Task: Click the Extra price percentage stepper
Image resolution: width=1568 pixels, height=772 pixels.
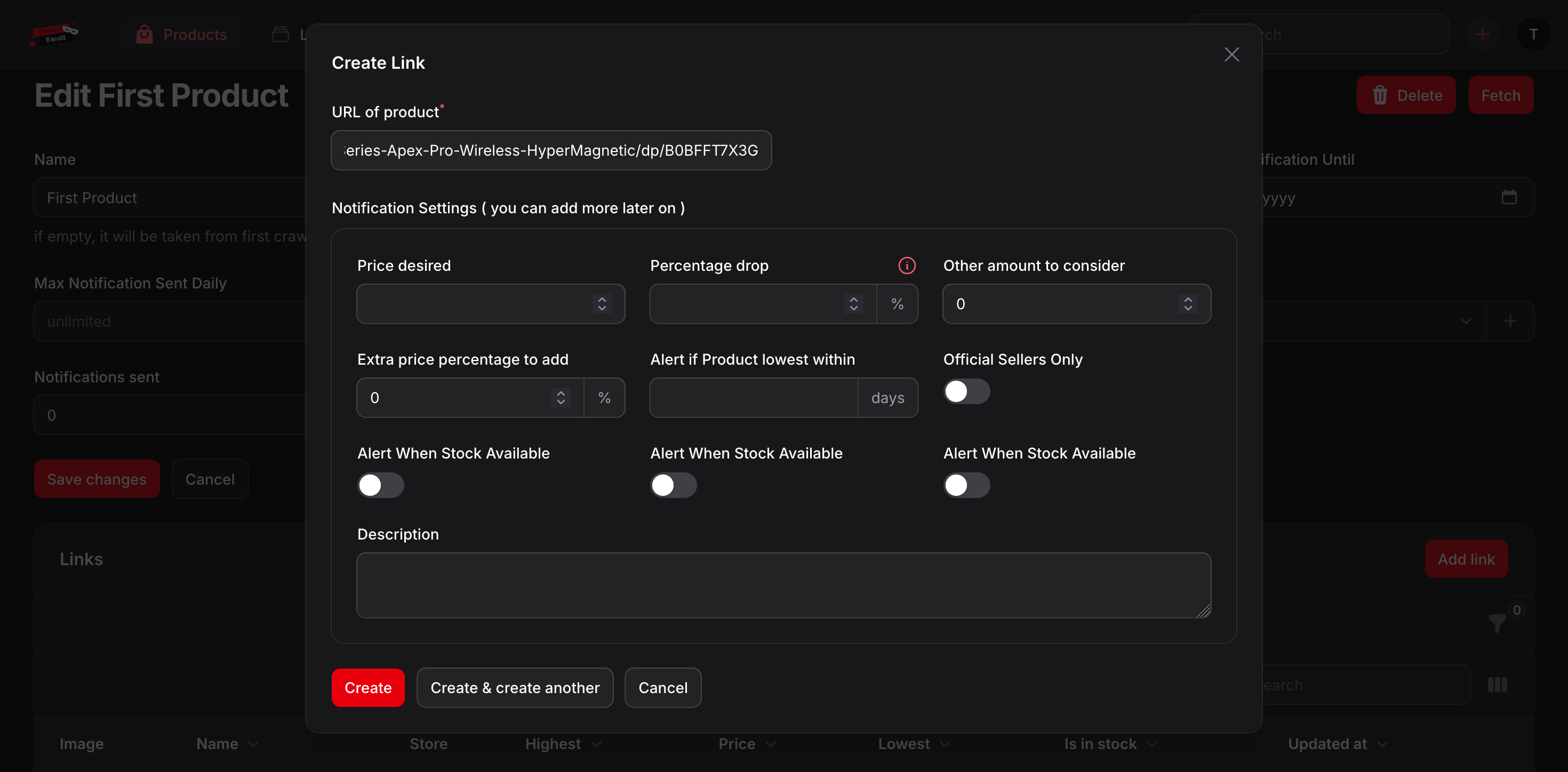Action: click(x=561, y=397)
